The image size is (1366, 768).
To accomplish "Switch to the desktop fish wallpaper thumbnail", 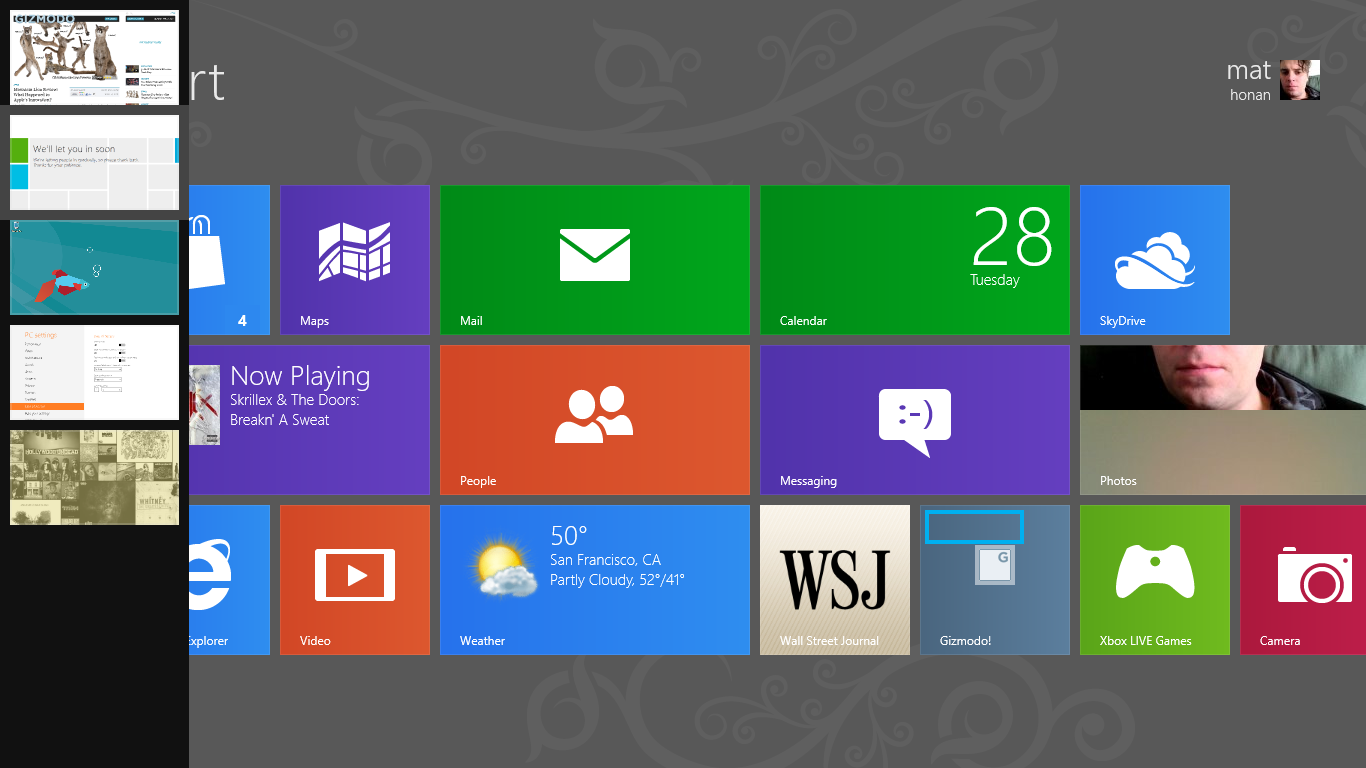I will 94,267.
